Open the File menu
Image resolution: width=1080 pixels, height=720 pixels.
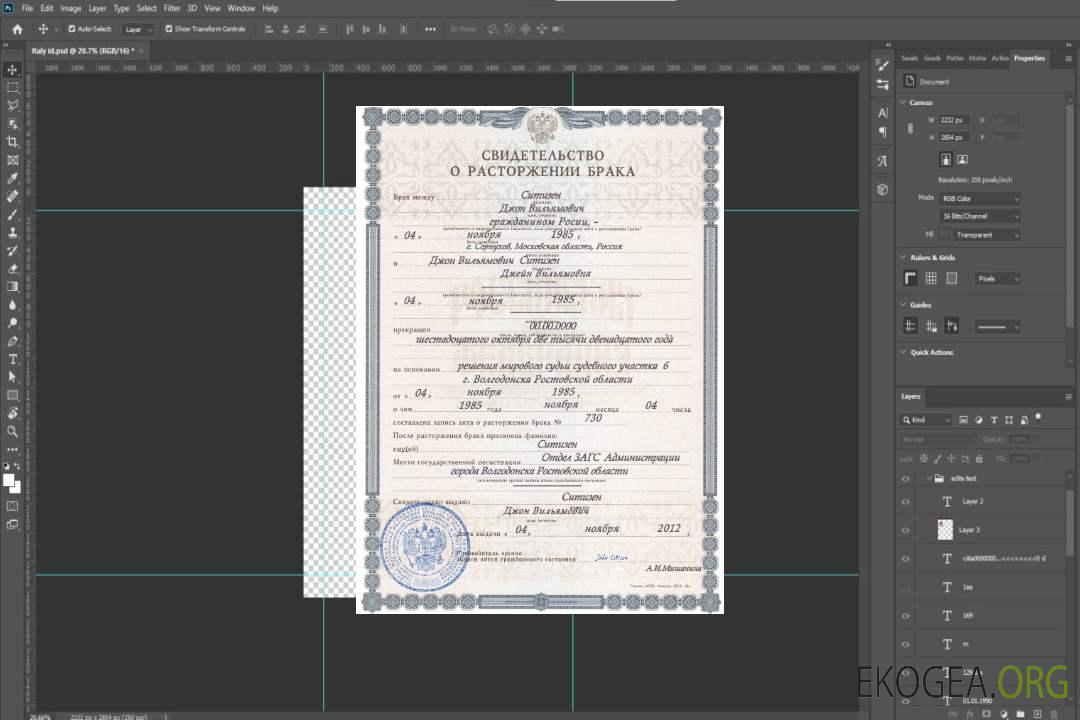tap(28, 8)
